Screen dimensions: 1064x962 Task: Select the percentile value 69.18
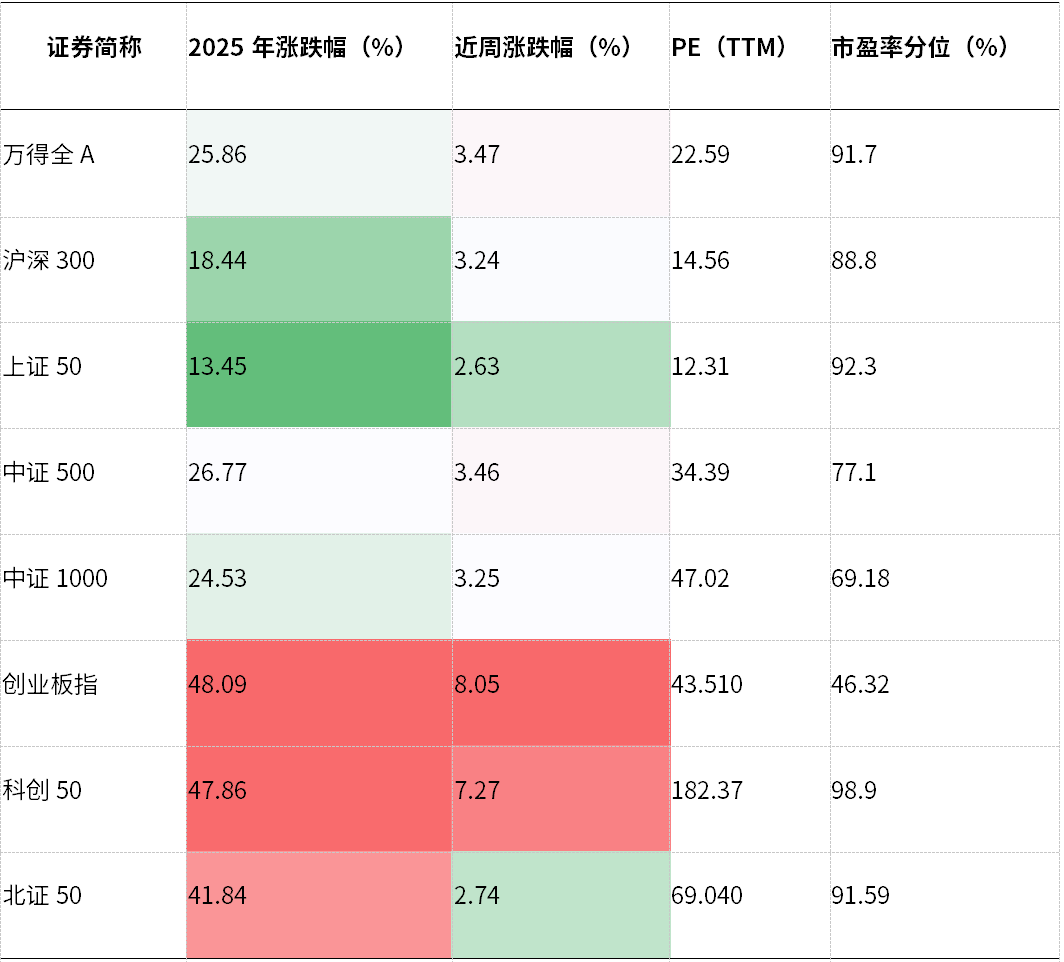click(x=860, y=579)
